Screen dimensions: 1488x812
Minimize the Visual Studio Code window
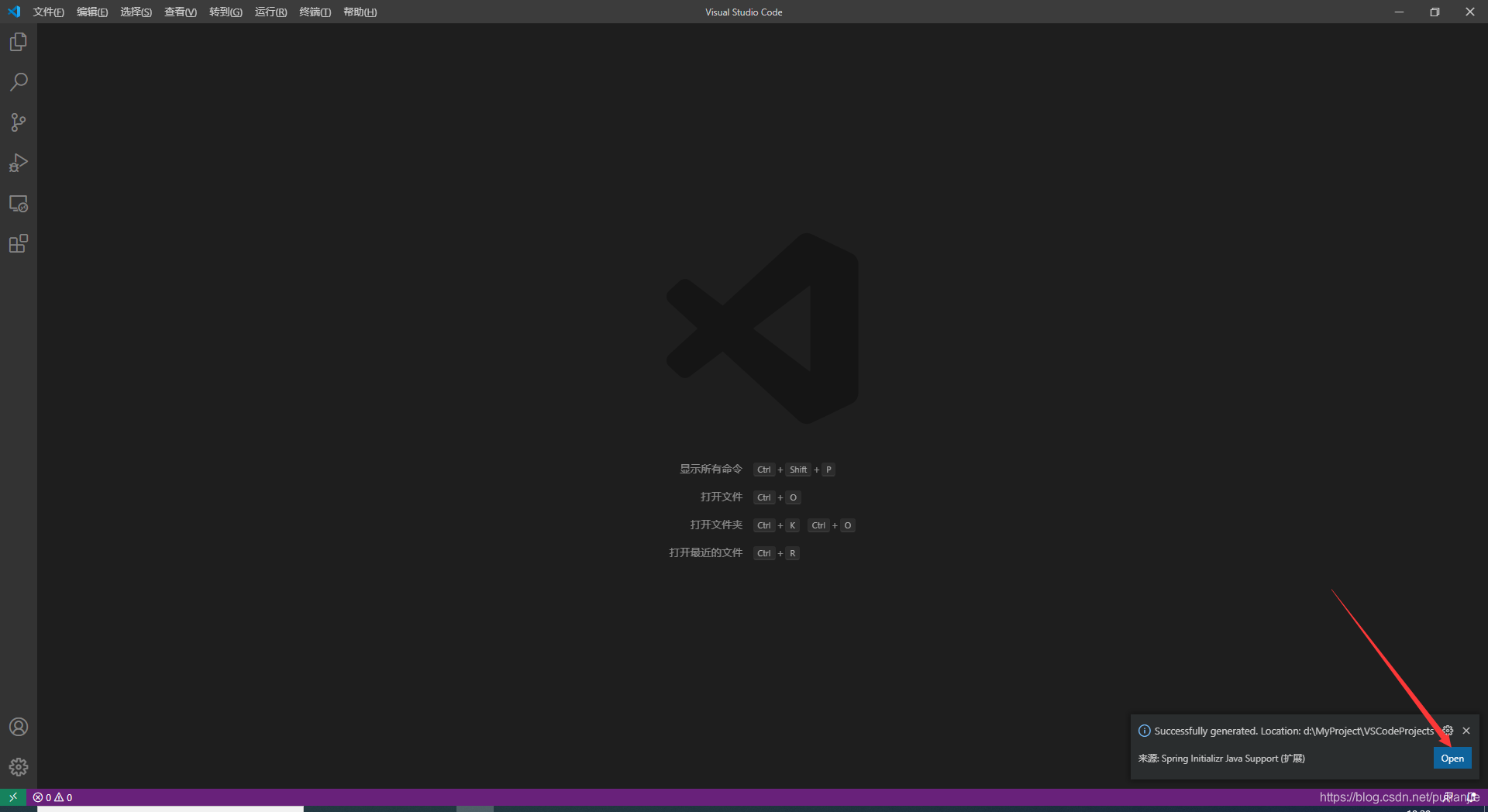[1399, 12]
